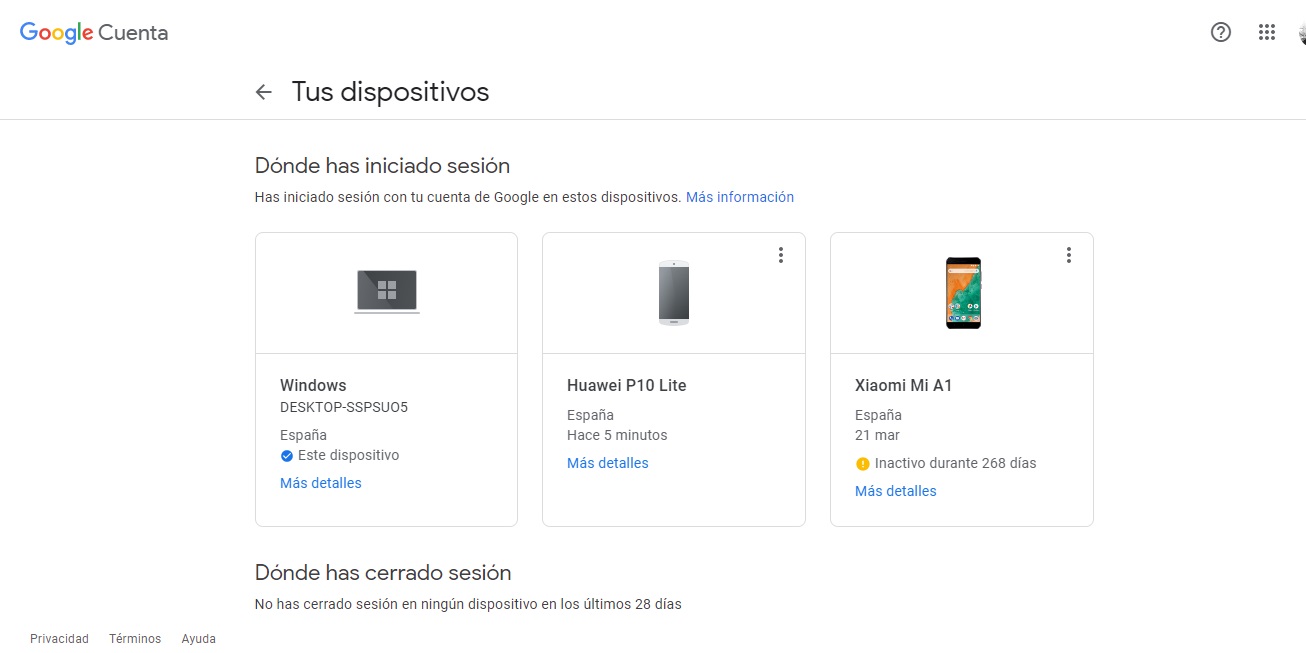Open the Privacidad footer link
The height and width of the screenshot is (653, 1306).
pos(59,639)
